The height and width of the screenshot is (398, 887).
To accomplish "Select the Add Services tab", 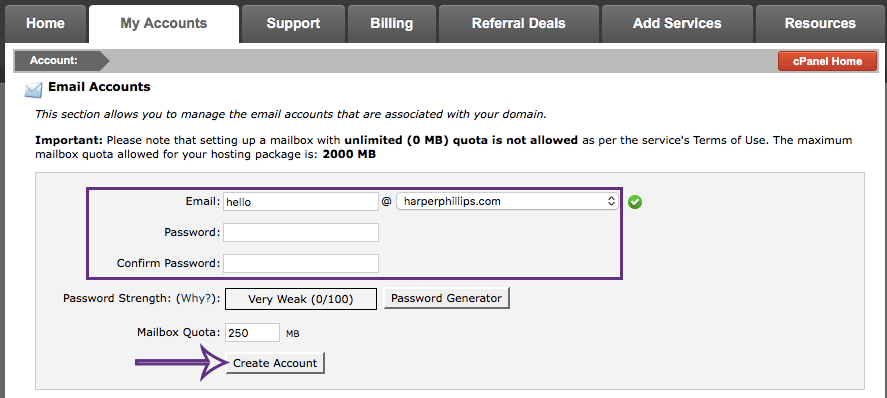I will [677, 24].
